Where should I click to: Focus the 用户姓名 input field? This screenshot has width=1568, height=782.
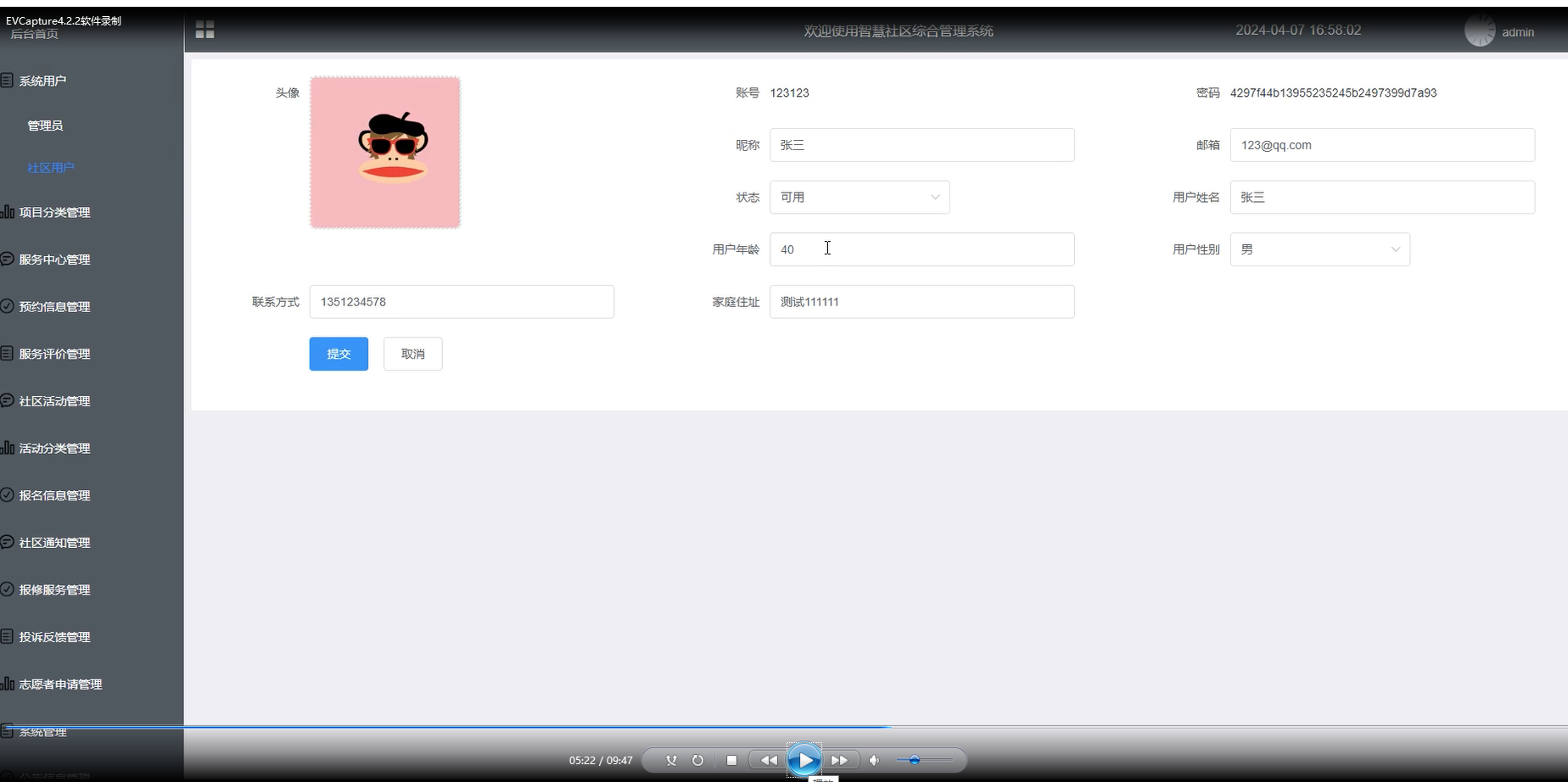pos(1382,198)
